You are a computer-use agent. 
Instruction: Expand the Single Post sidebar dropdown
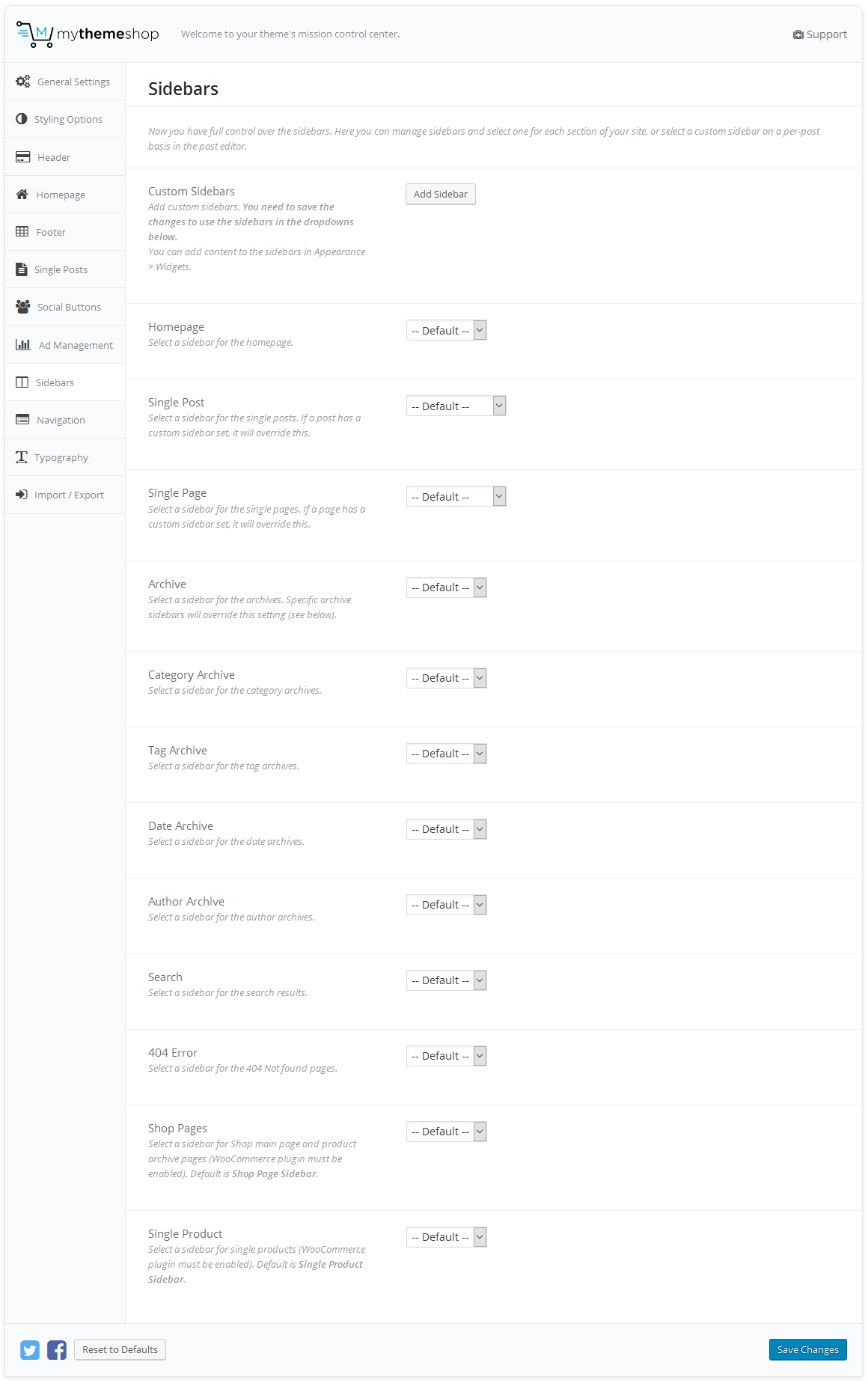[456, 406]
